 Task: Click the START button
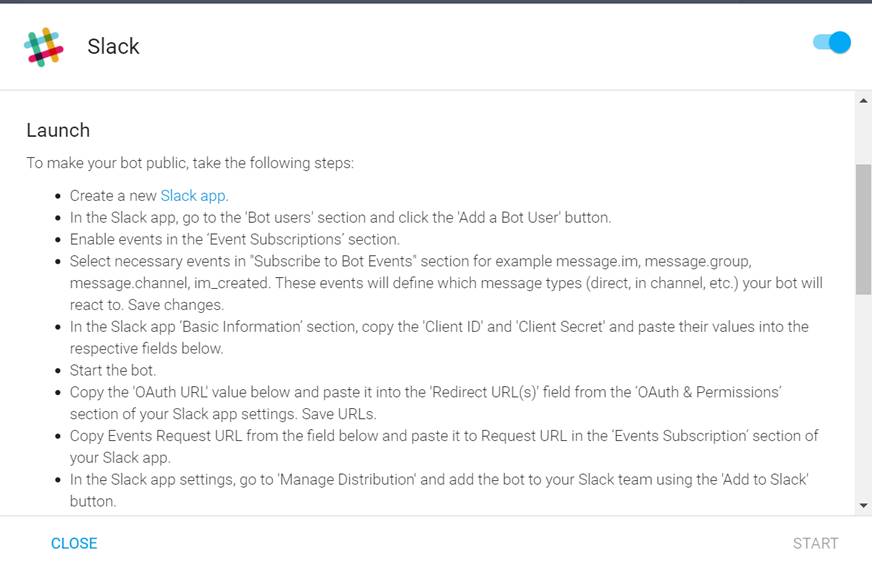point(815,543)
